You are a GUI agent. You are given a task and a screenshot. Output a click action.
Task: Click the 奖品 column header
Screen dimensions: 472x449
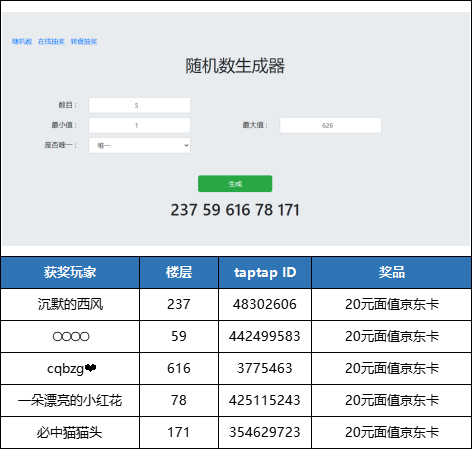[x=391, y=272]
